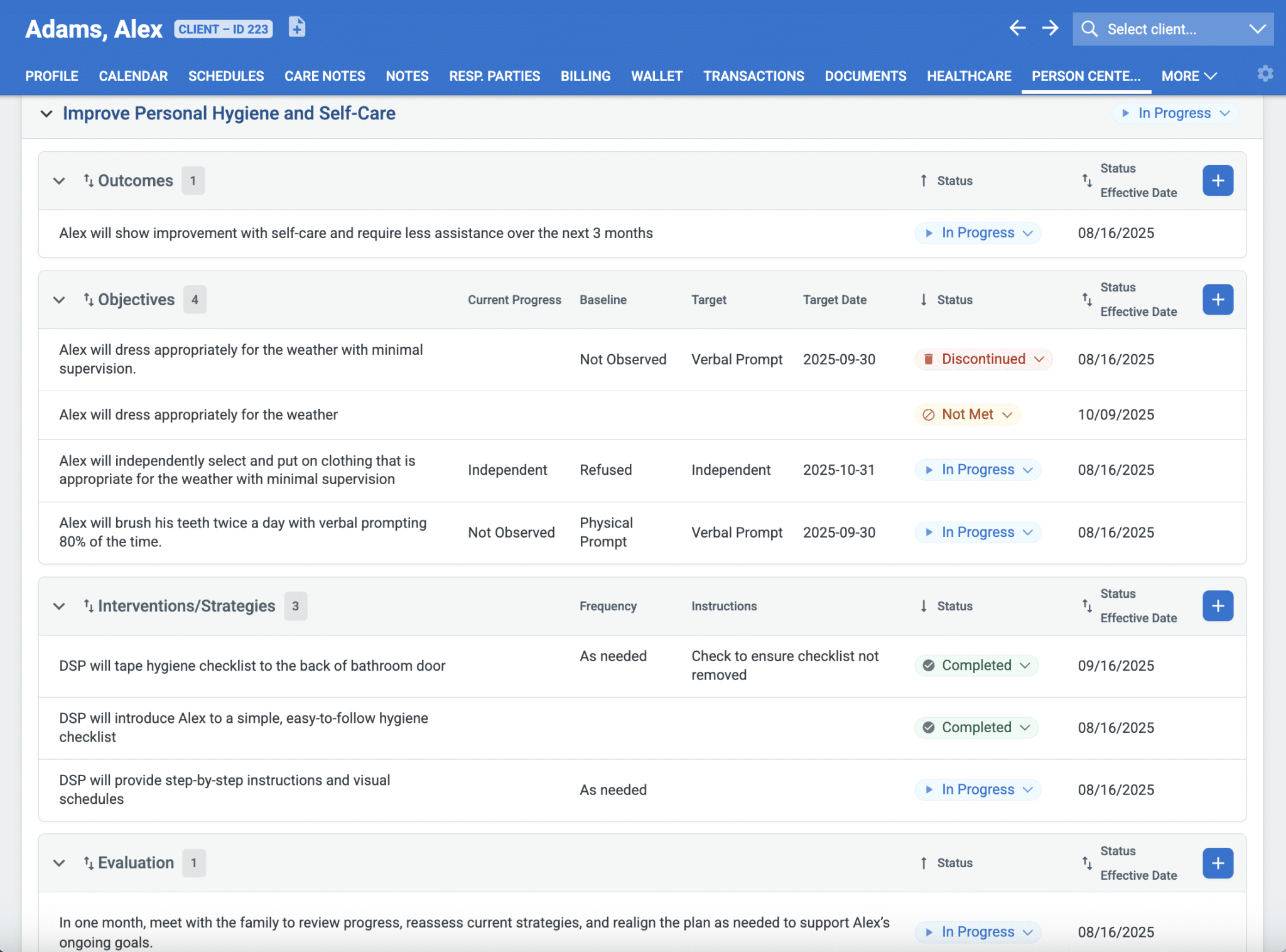The image size is (1286, 952).
Task: Change status of tape hygiene checklist intervention
Action: click(976, 666)
